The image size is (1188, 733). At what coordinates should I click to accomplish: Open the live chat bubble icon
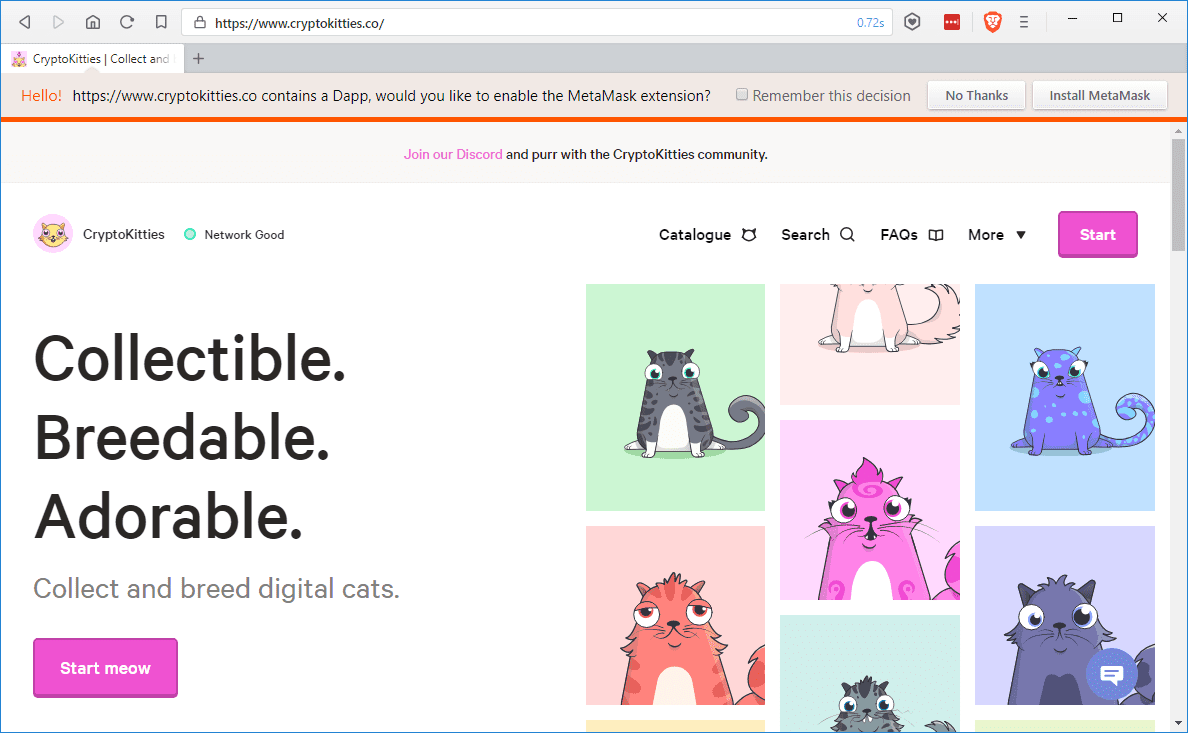(1111, 674)
